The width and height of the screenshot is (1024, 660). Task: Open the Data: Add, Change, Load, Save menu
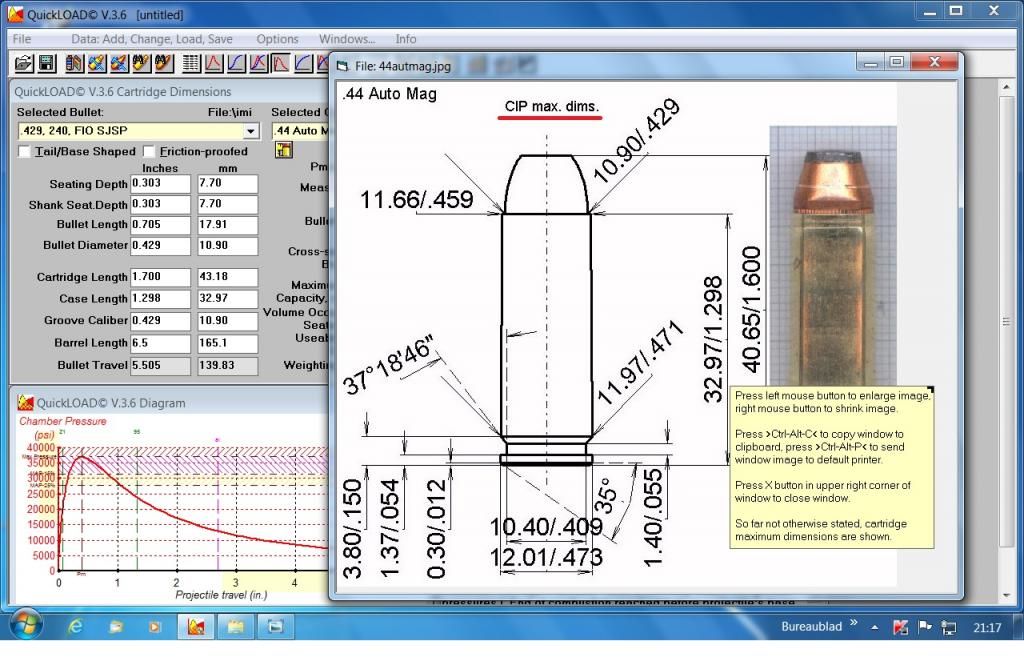pyautogui.click(x=152, y=39)
